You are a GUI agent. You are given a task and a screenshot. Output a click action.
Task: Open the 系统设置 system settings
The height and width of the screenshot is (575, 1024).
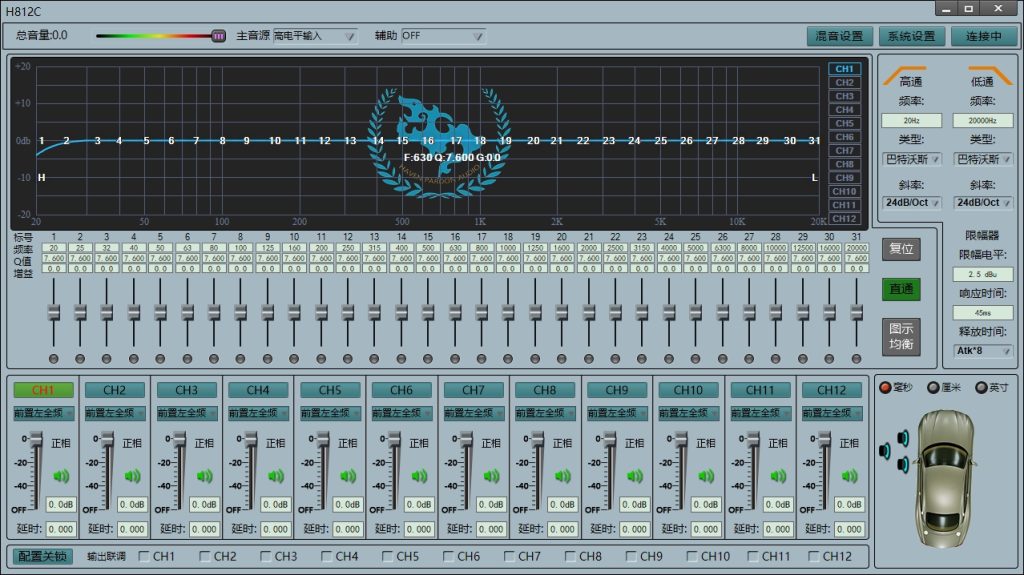(x=912, y=36)
